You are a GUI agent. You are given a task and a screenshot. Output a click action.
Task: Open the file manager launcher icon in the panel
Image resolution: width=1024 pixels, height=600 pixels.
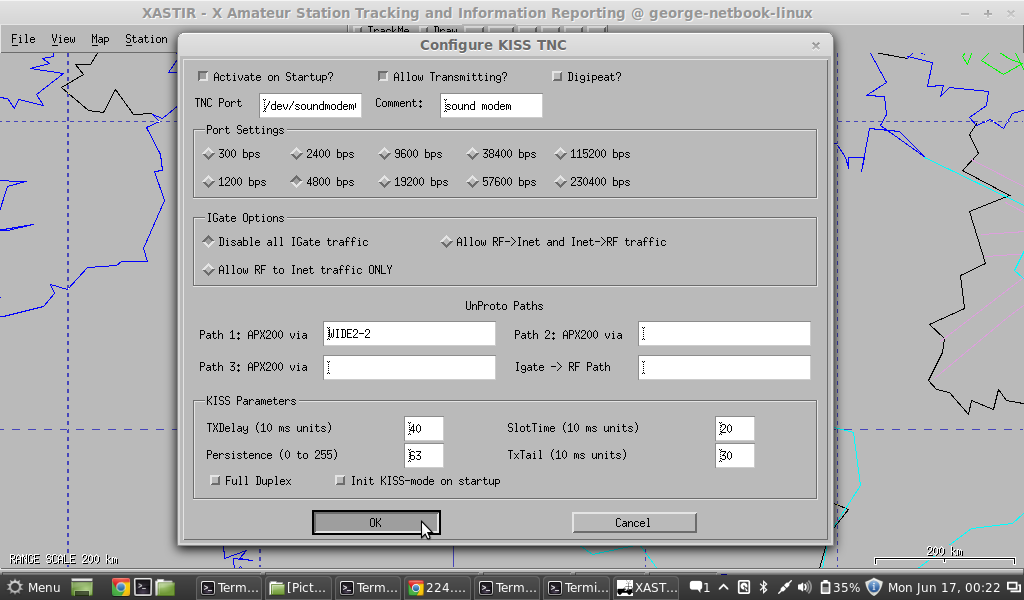click(x=165, y=587)
